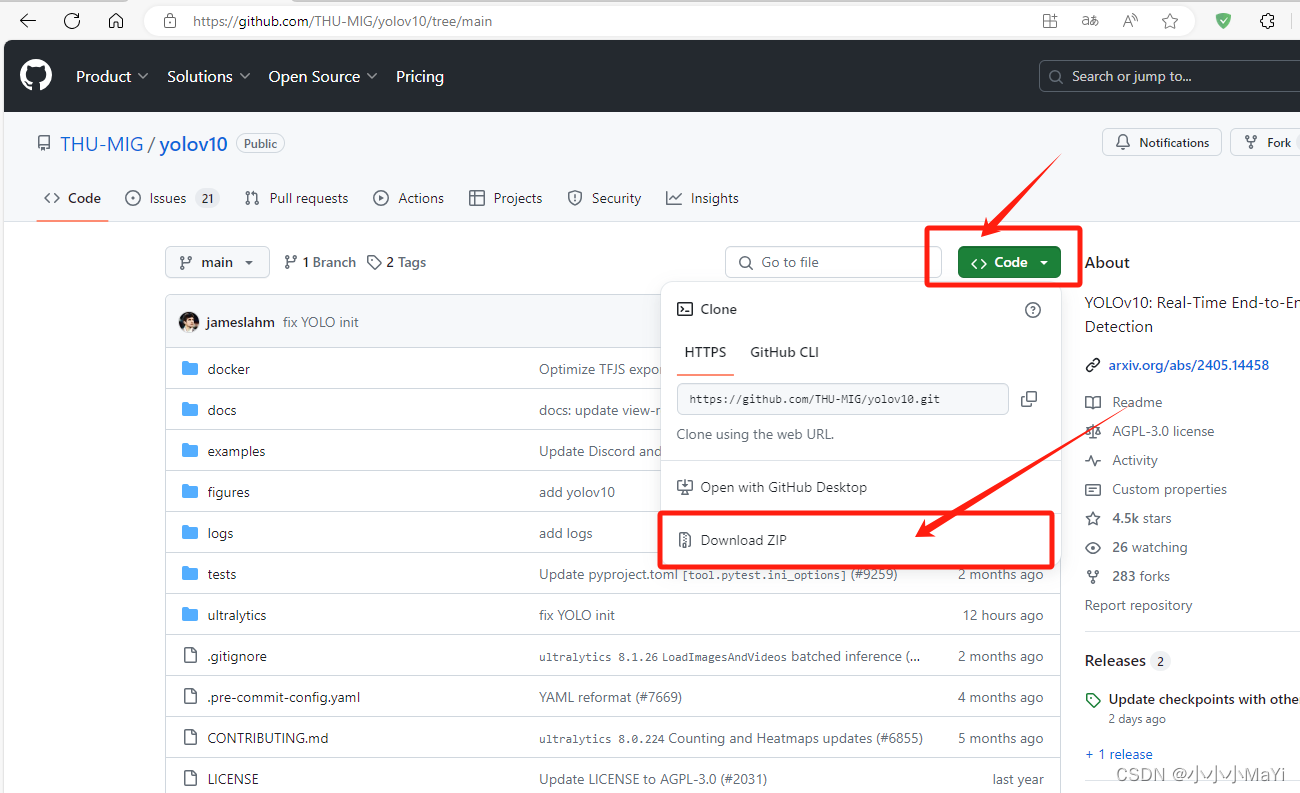Viewport: 1300px width, 793px height.
Task: Click the Fork button
Action: (1265, 142)
